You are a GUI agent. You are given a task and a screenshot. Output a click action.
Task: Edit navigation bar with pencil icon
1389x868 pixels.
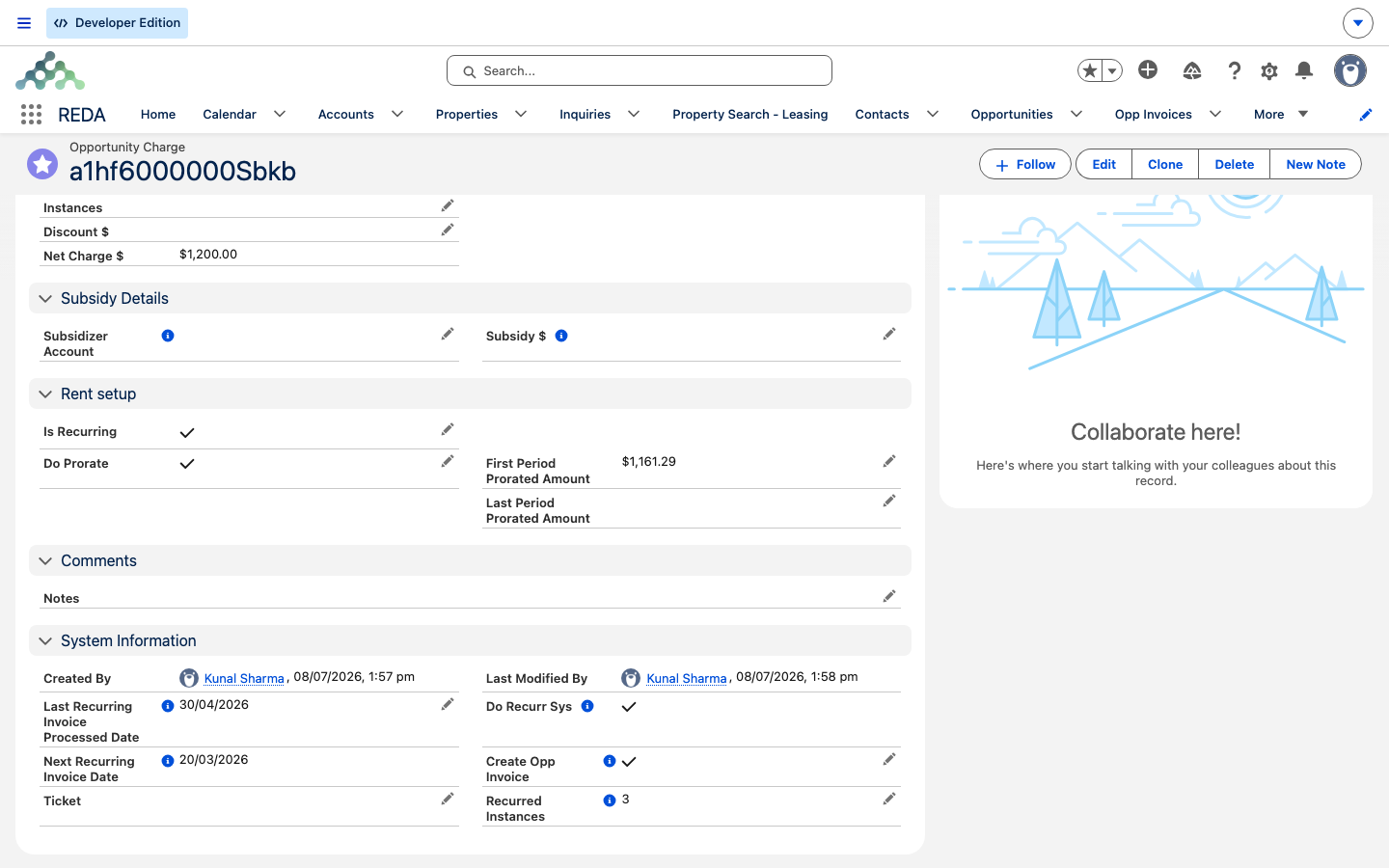pyautogui.click(x=1366, y=115)
